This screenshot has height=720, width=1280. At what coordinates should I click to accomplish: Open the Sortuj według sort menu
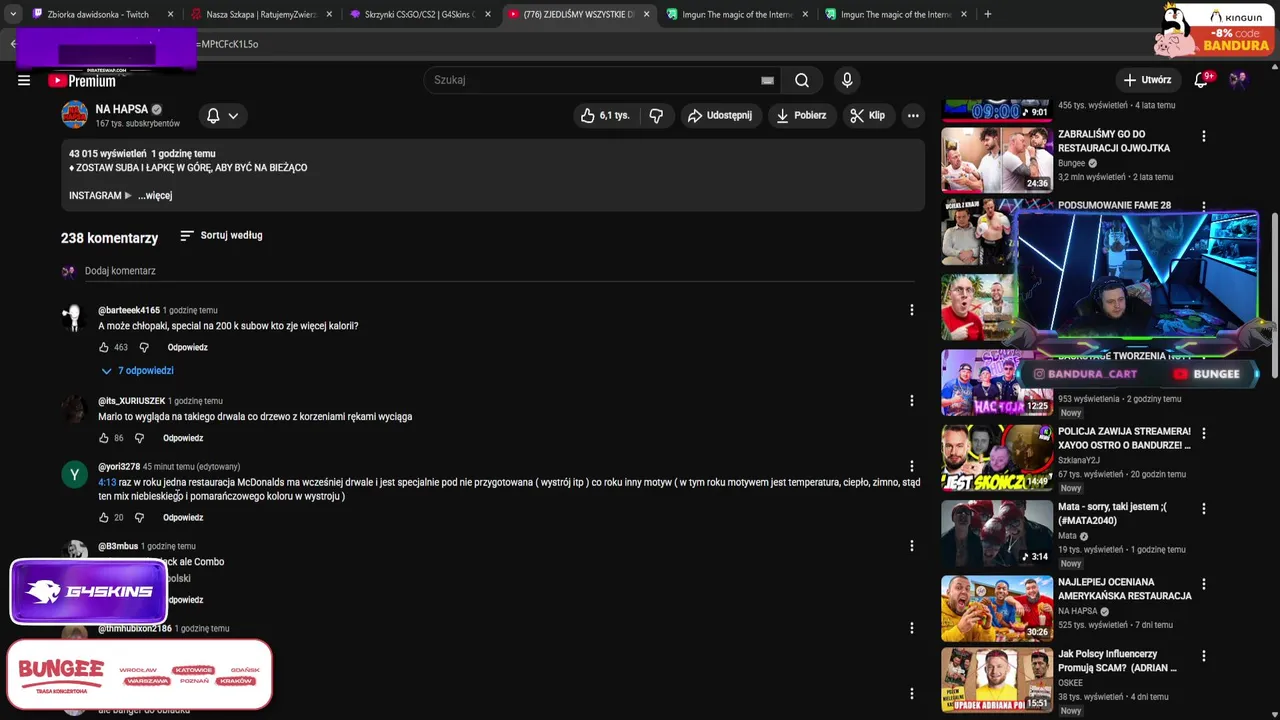[x=221, y=236]
